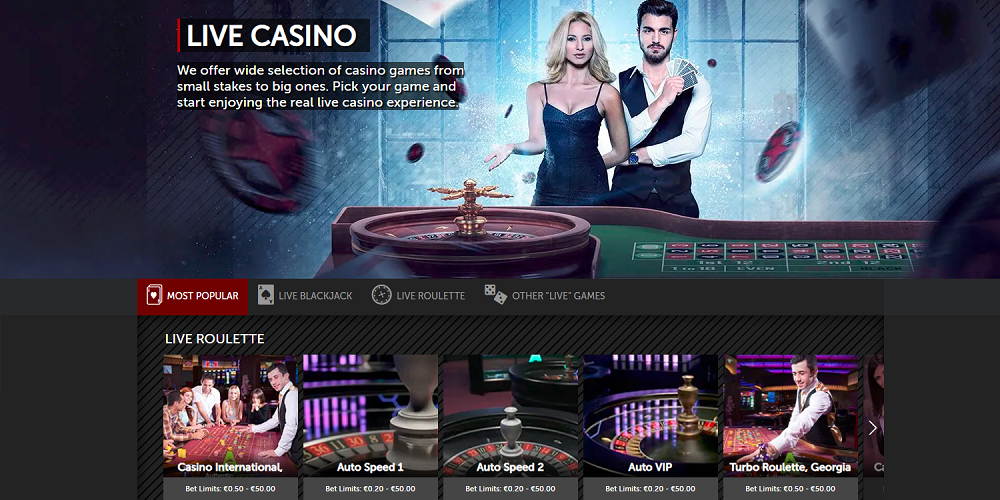Switch to the Most Popular tab
The width and height of the screenshot is (1000, 500).
point(193,297)
